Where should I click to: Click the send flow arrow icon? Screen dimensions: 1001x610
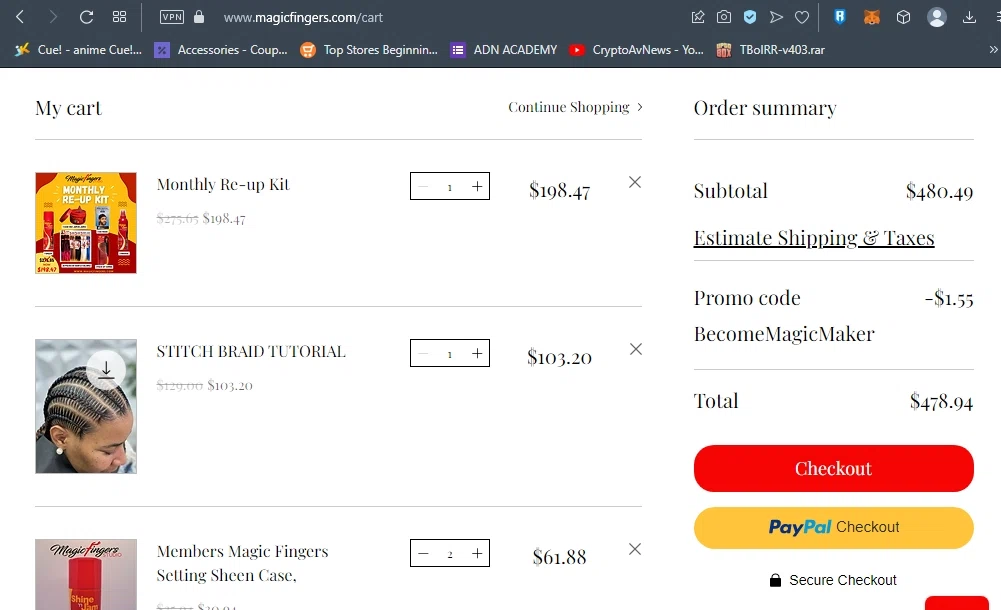coord(776,17)
